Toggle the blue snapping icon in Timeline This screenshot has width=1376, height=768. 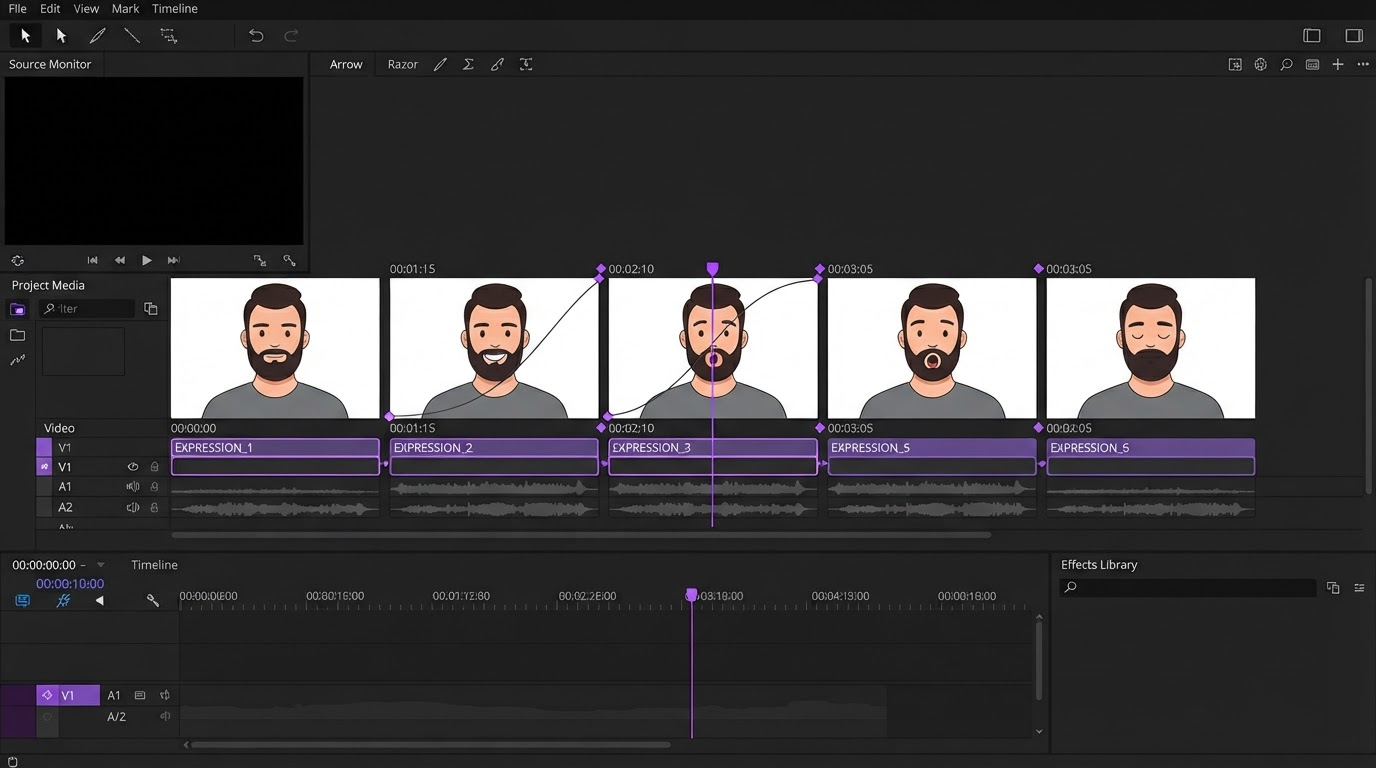[63, 600]
